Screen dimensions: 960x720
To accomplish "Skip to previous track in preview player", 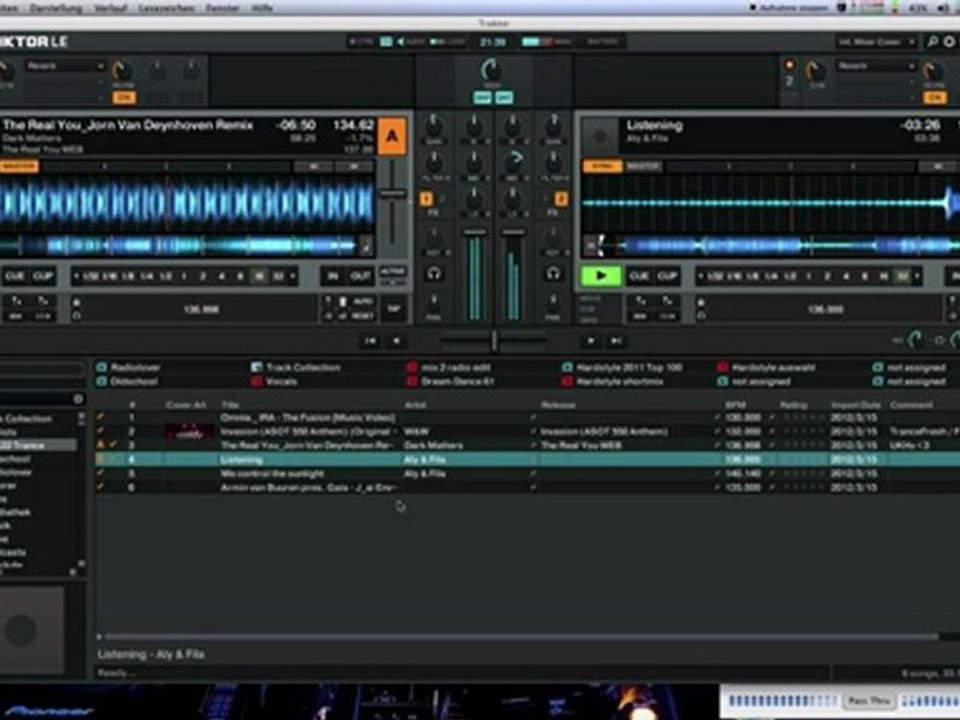I will tap(370, 341).
